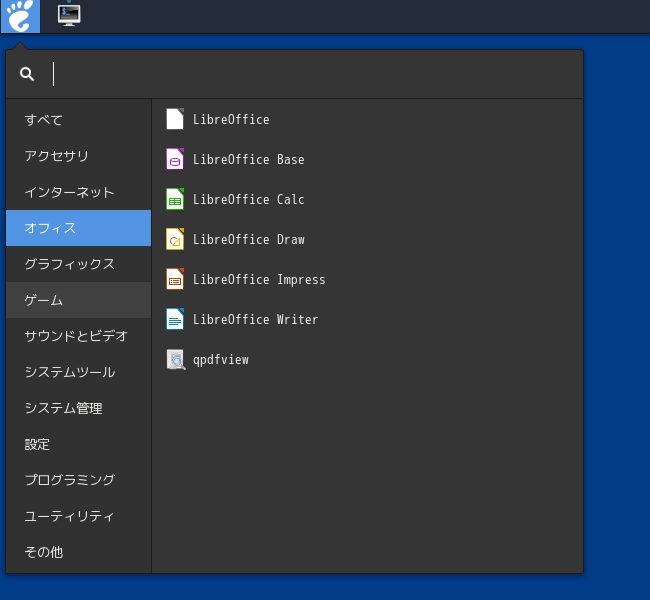Select the グラフィックス category
The width and height of the screenshot is (650, 600).
(x=78, y=264)
